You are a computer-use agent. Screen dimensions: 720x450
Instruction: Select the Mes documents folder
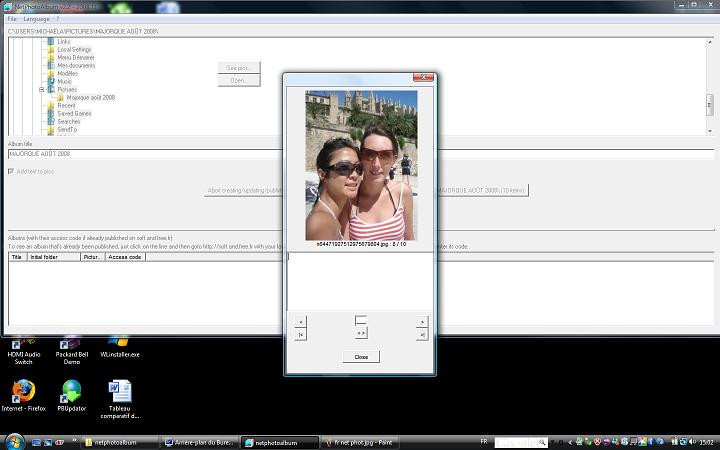(76, 65)
